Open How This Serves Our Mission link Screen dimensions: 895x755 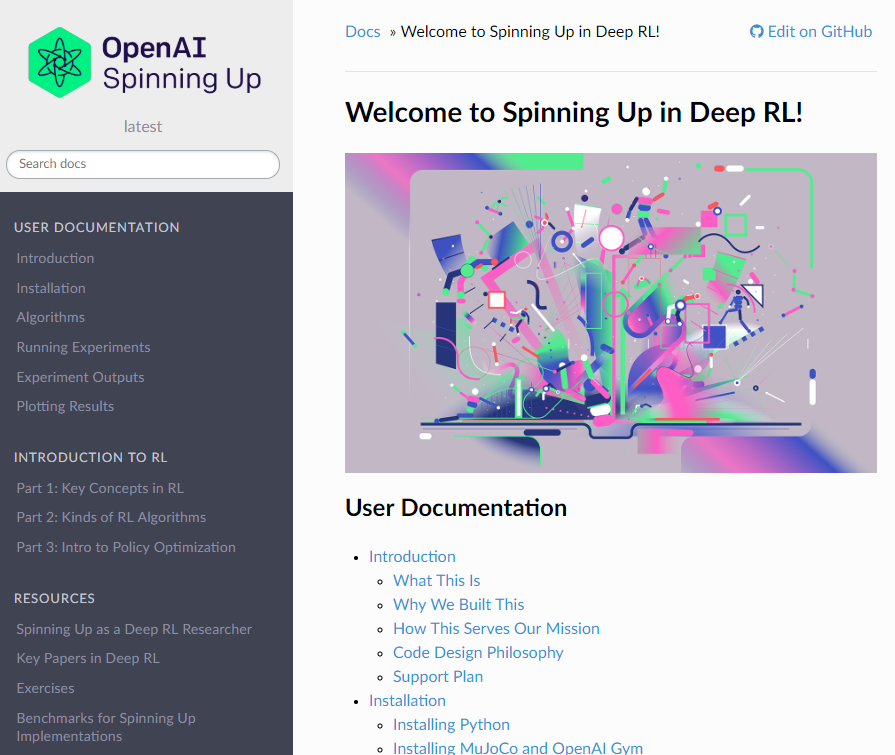(496, 629)
